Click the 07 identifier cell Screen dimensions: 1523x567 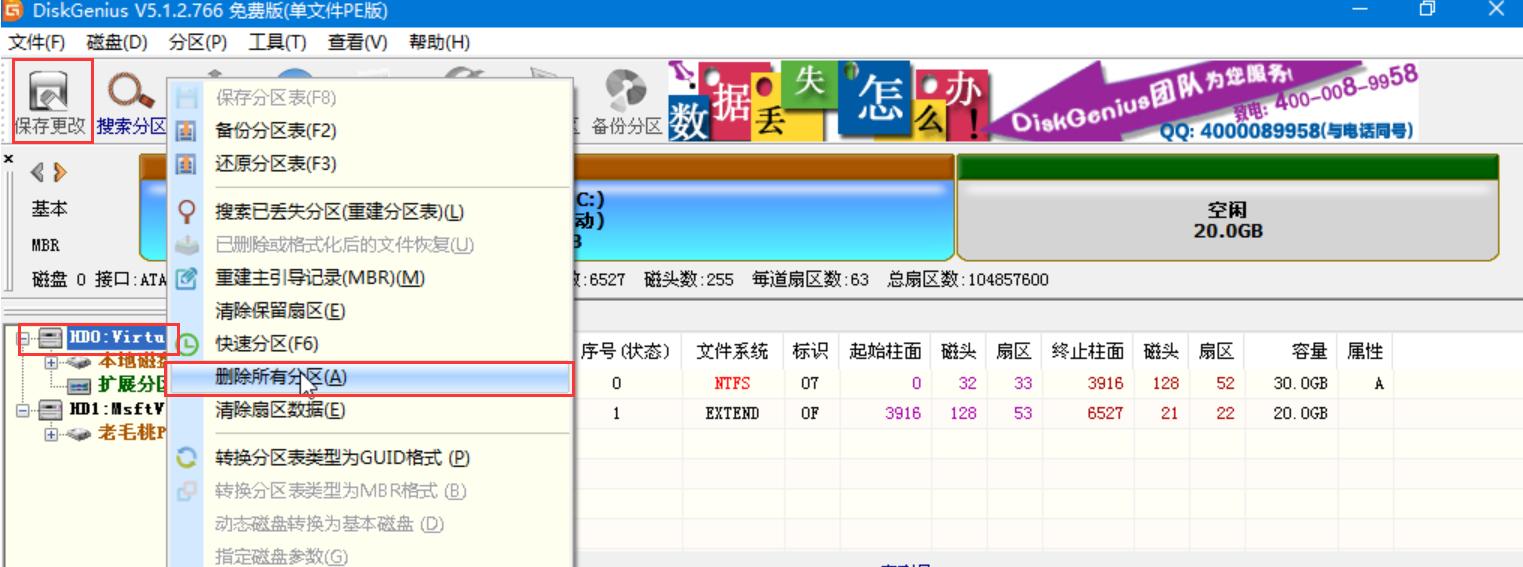pyautogui.click(x=810, y=383)
